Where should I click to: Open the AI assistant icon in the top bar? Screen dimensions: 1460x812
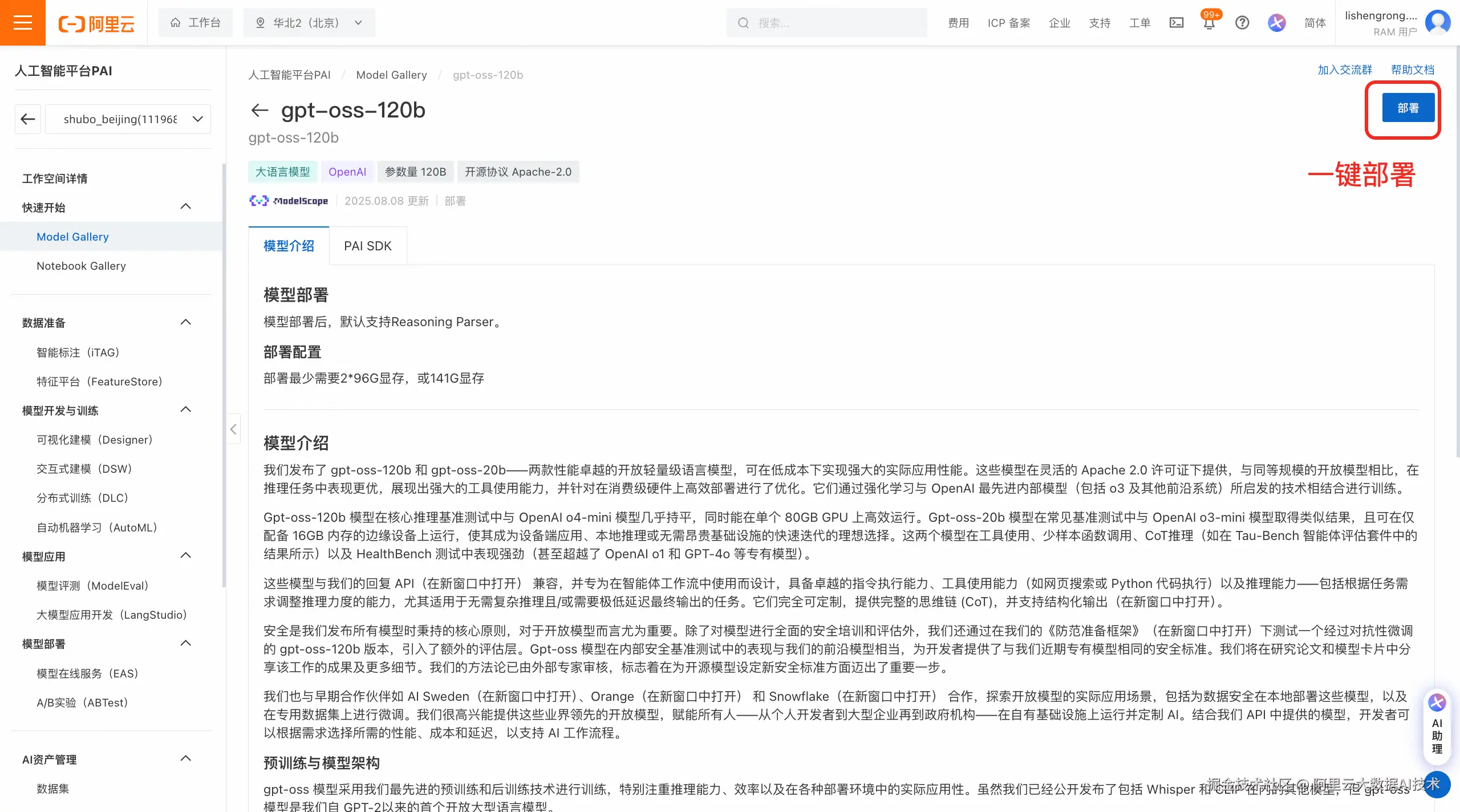coord(1277,23)
